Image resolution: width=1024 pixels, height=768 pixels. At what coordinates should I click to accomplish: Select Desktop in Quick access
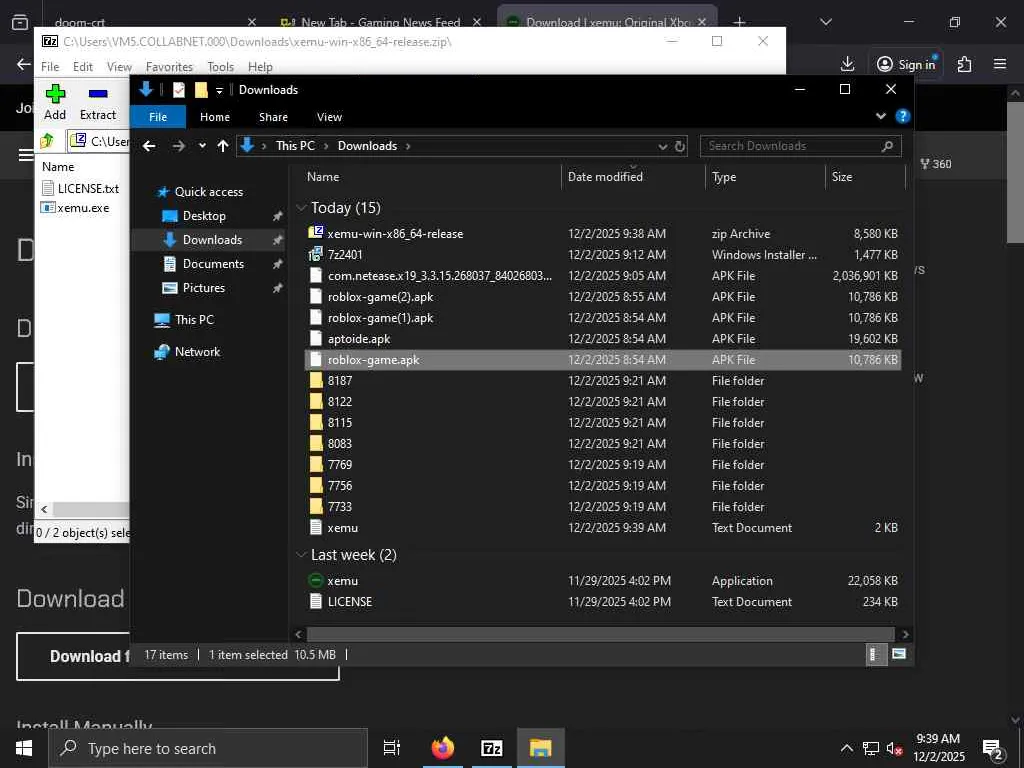coord(204,216)
